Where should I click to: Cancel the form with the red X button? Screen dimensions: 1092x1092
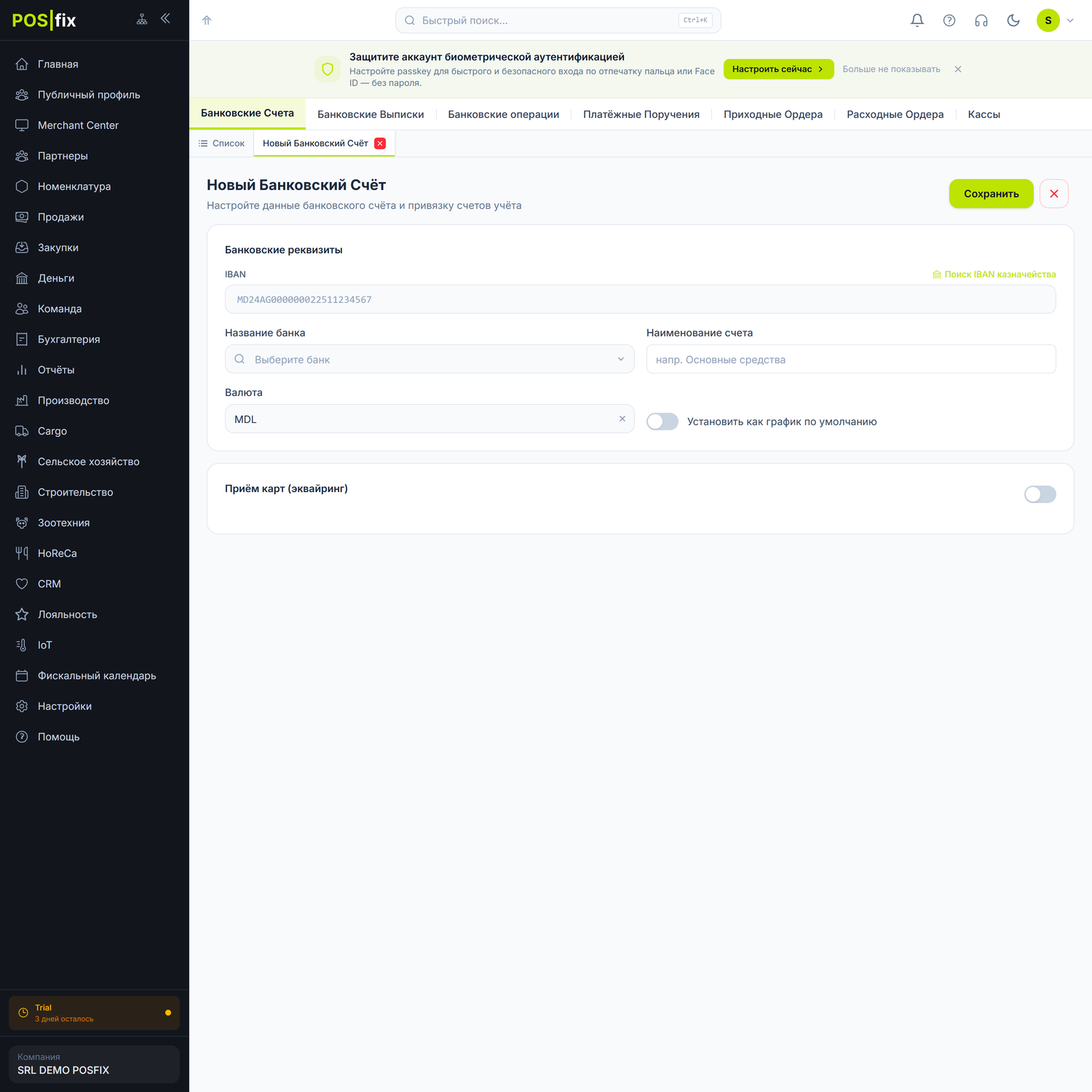[1054, 194]
